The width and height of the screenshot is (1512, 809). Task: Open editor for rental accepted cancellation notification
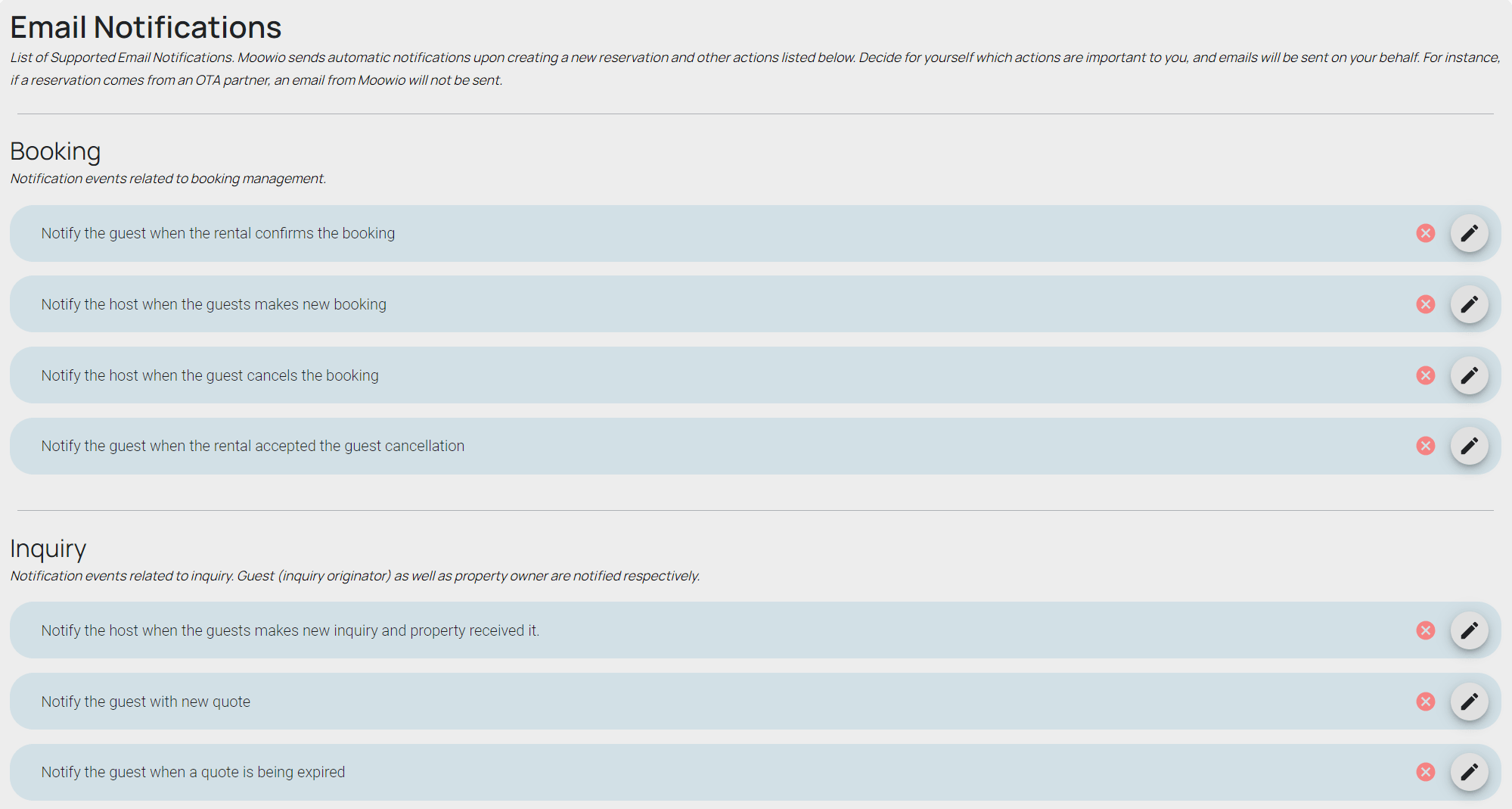(x=1469, y=446)
